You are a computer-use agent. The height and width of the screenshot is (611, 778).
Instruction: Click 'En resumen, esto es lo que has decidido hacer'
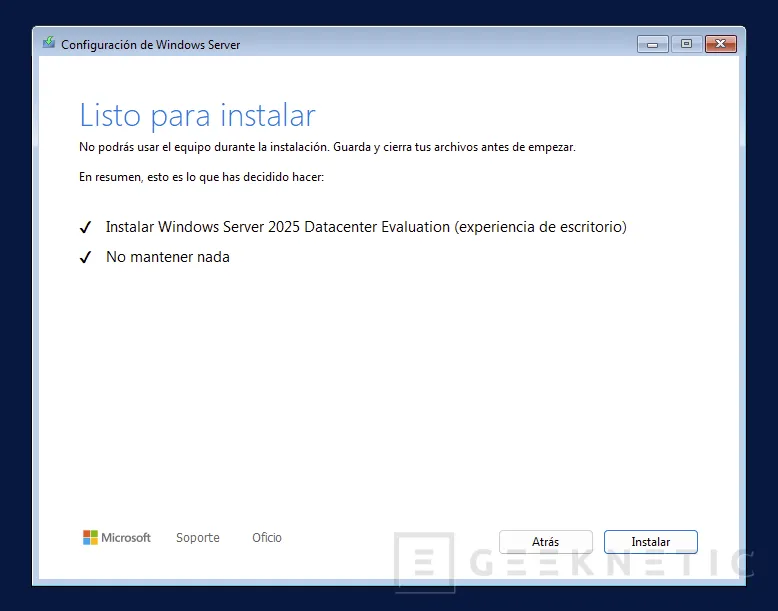[201, 177]
